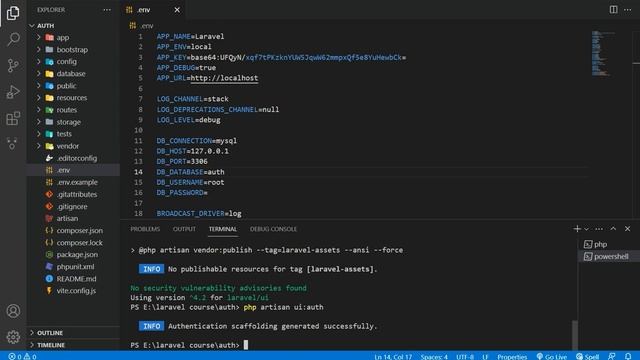Click the terminal vertical scrollbar

575,336
